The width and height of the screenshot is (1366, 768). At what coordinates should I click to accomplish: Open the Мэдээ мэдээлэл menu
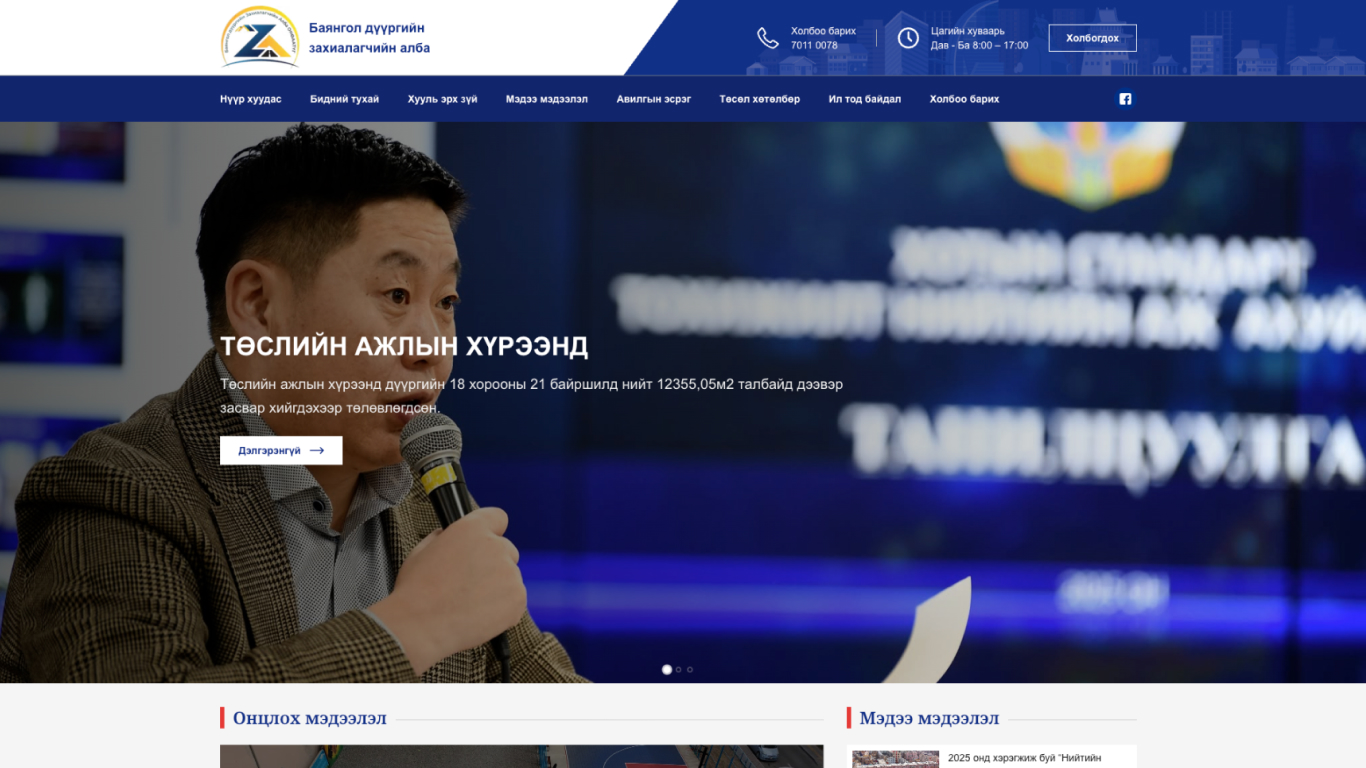coord(547,99)
